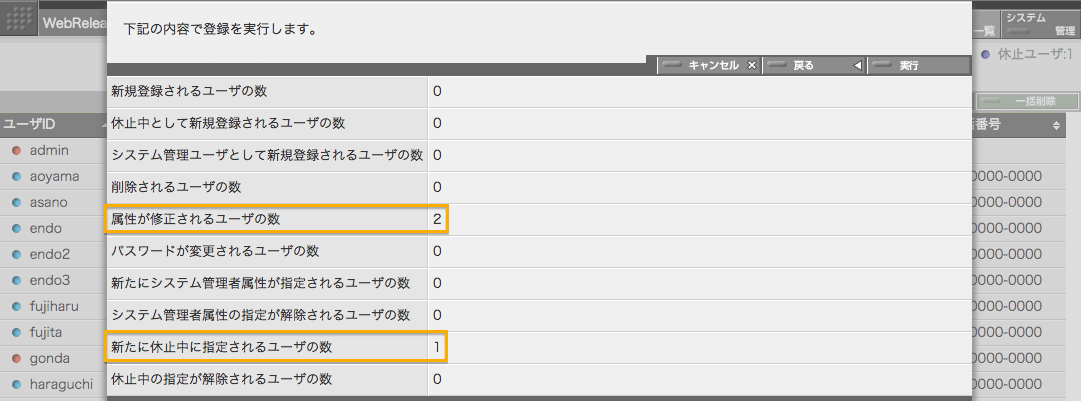Click the キャンセル button
The height and width of the screenshot is (401, 1081).
pyautogui.click(x=709, y=65)
